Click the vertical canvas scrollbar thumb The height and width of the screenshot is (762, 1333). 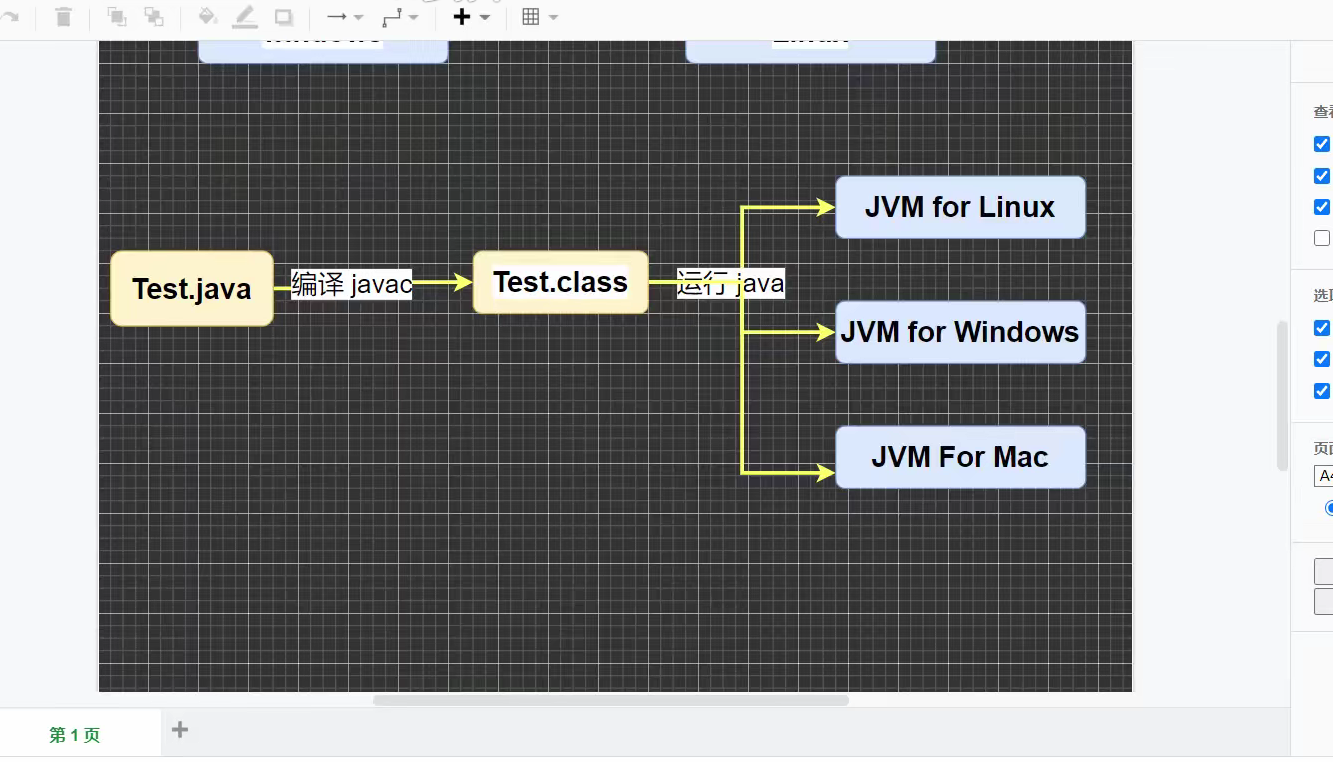[x=1283, y=395]
